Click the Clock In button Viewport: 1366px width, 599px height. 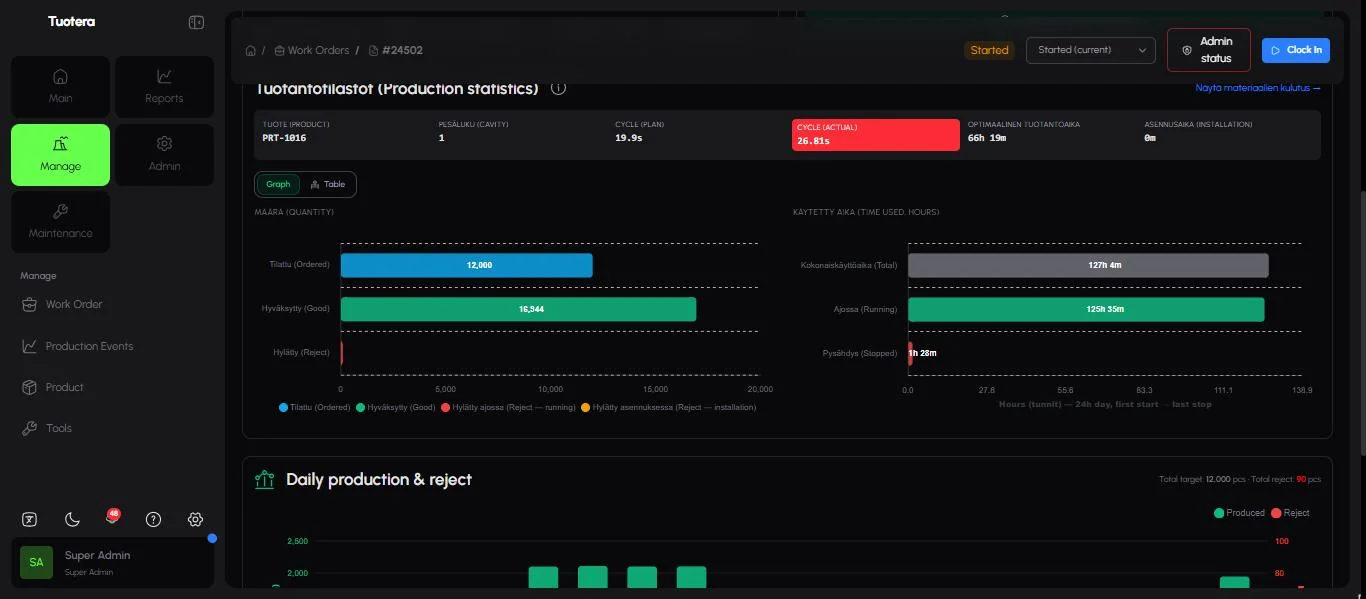(1296, 50)
